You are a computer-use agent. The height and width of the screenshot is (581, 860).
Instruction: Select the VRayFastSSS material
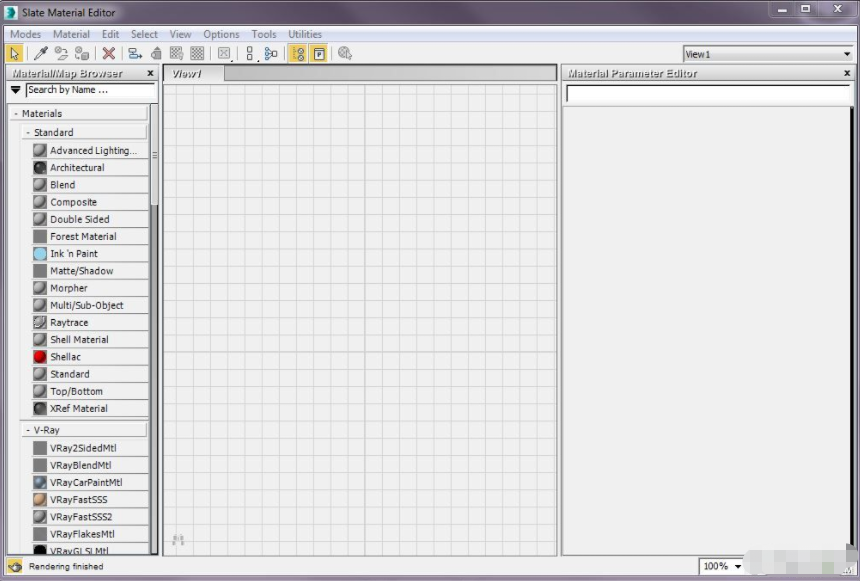point(90,499)
